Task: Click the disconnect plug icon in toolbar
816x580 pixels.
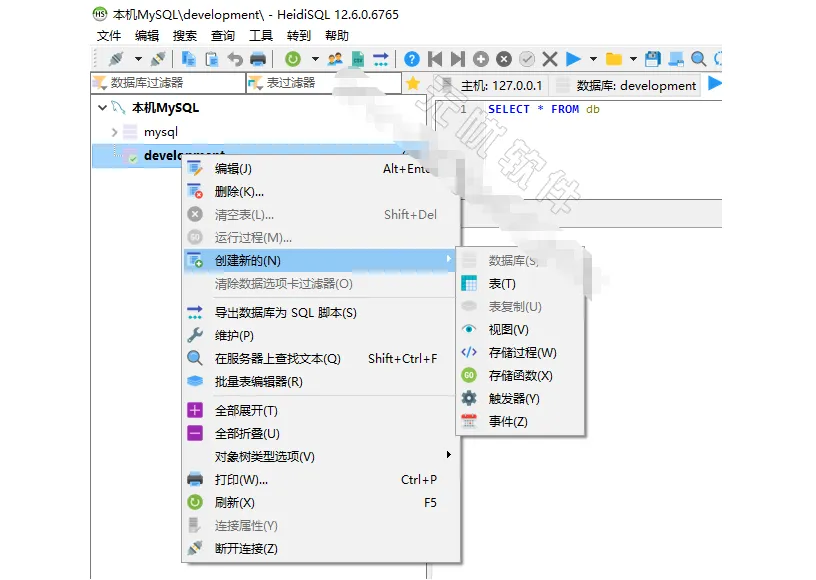Action: 158,59
